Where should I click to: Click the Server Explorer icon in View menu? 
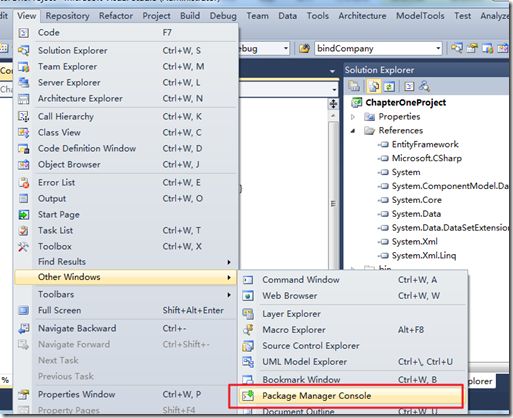click(23, 82)
